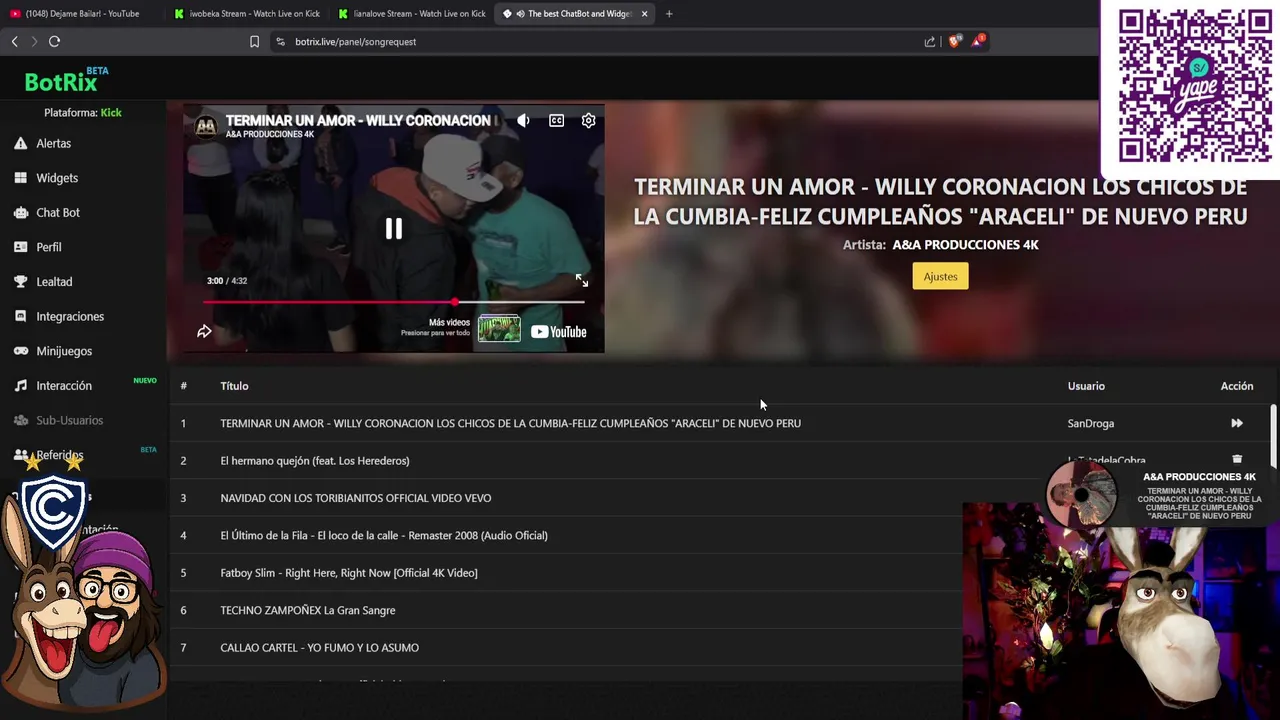
Task: Click the song queue scrollbar
Action: (x=1273, y=437)
